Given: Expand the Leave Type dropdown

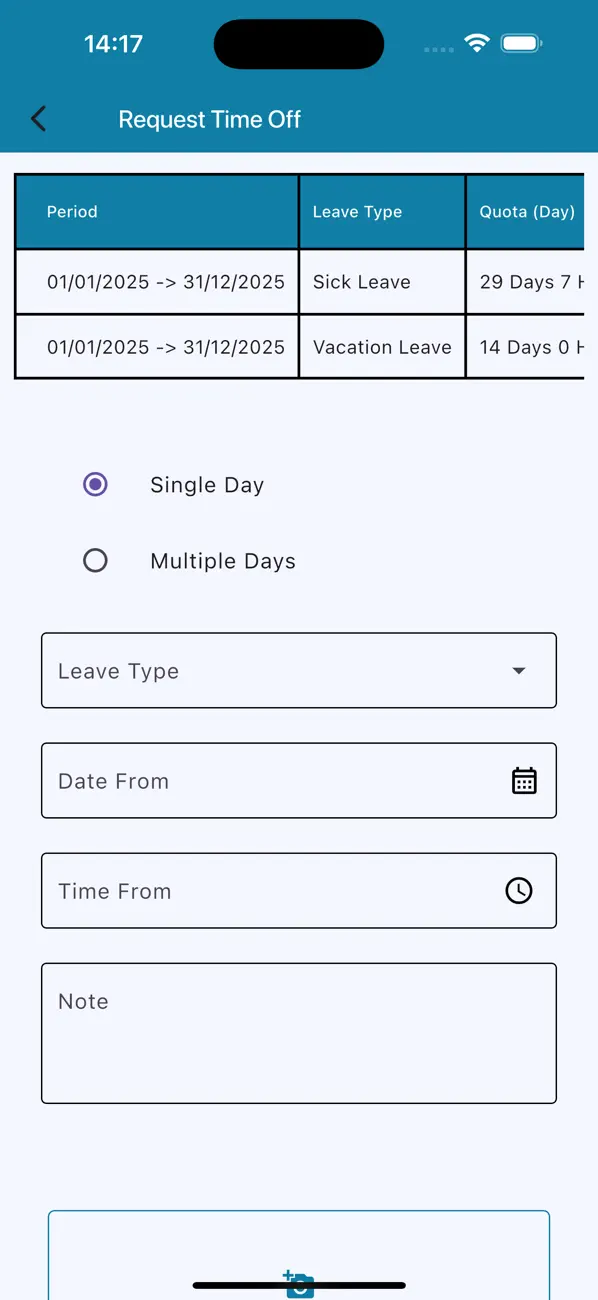Looking at the screenshot, I should click(x=298, y=670).
